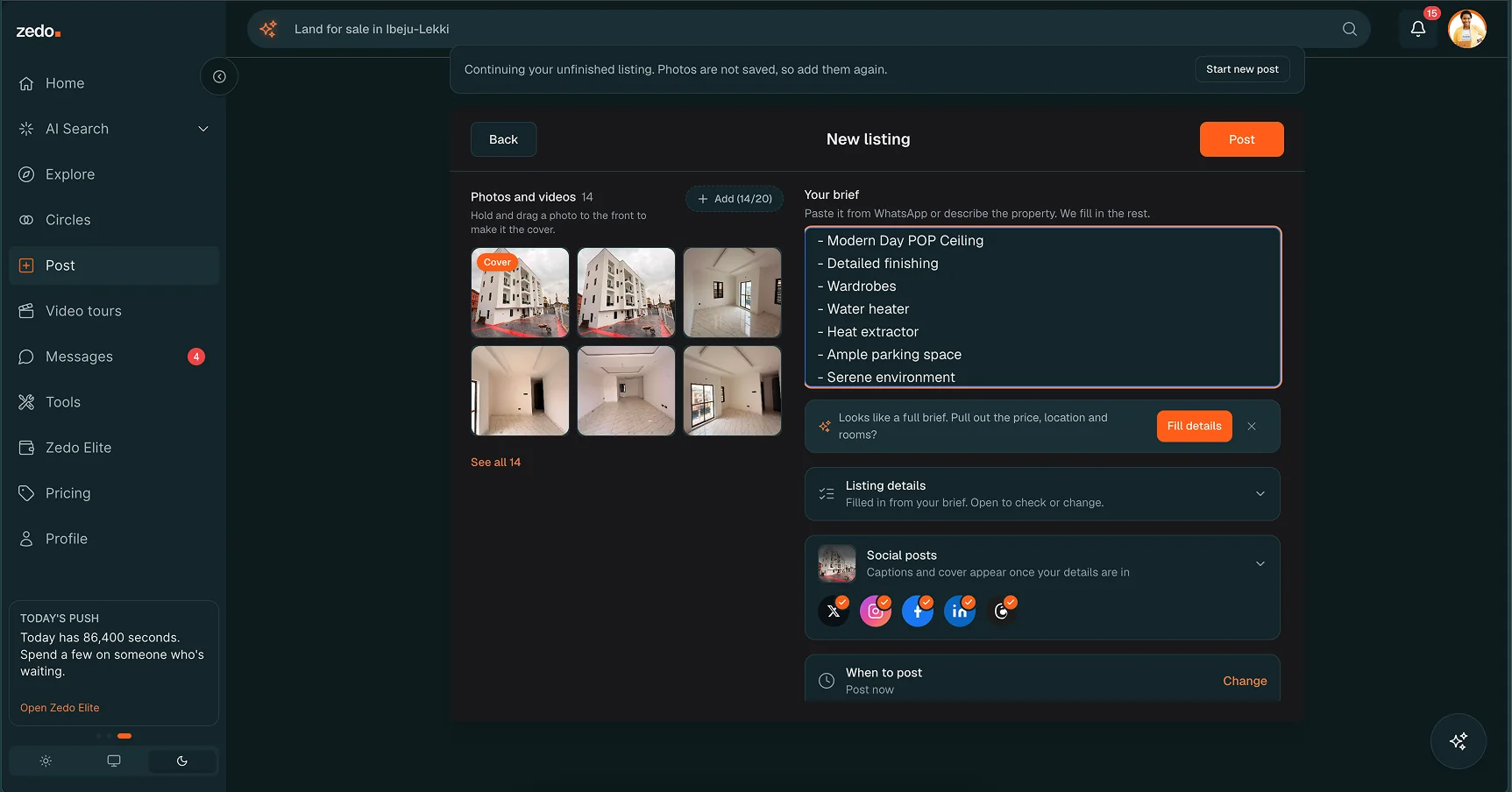This screenshot has width=1512, height=792.
Task: Open Video tours in sidebar
Action: (x=114, y=311)
